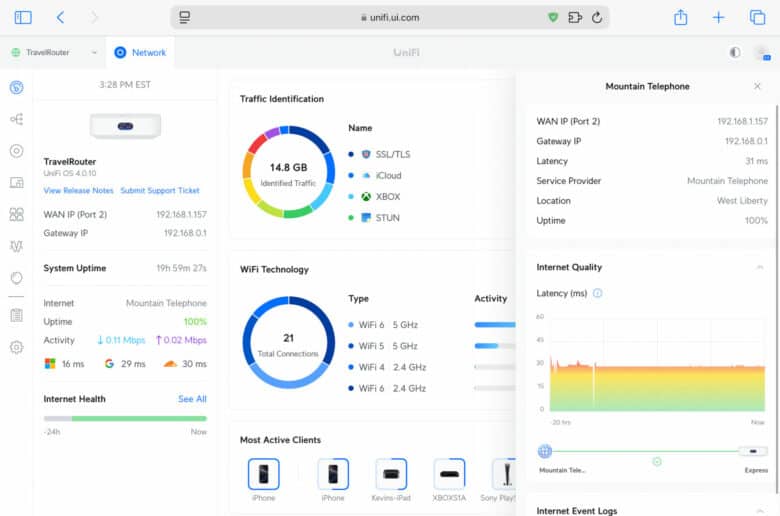Open the Radios sidebar icon
The height and width of the screenshot is (516, 780).
(16, 246)
